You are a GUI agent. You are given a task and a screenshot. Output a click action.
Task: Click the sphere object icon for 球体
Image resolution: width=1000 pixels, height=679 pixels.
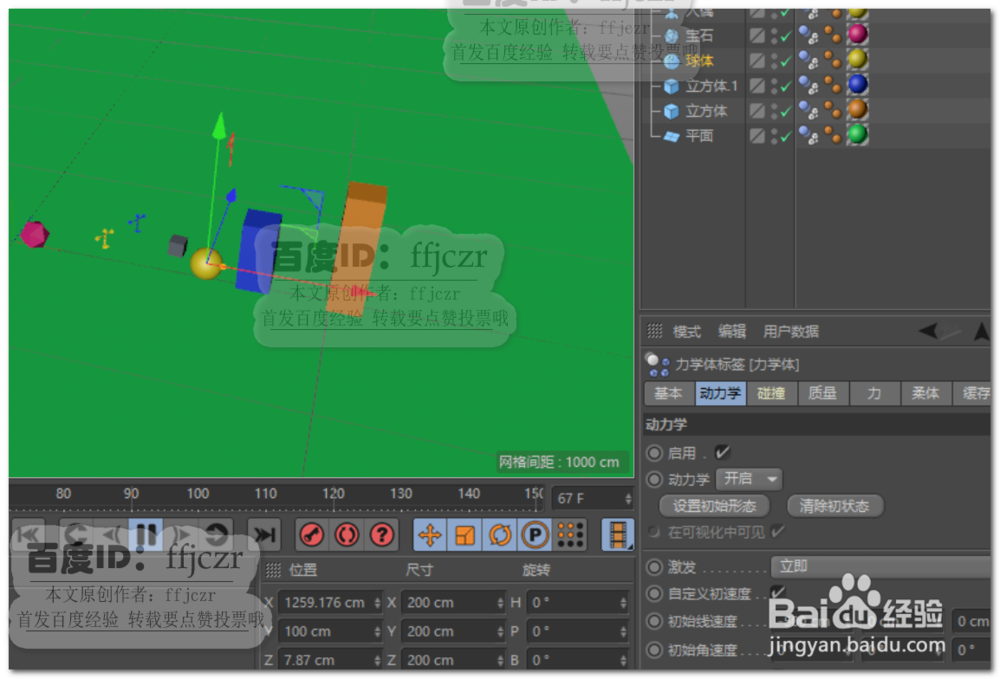tap(671, 61)
